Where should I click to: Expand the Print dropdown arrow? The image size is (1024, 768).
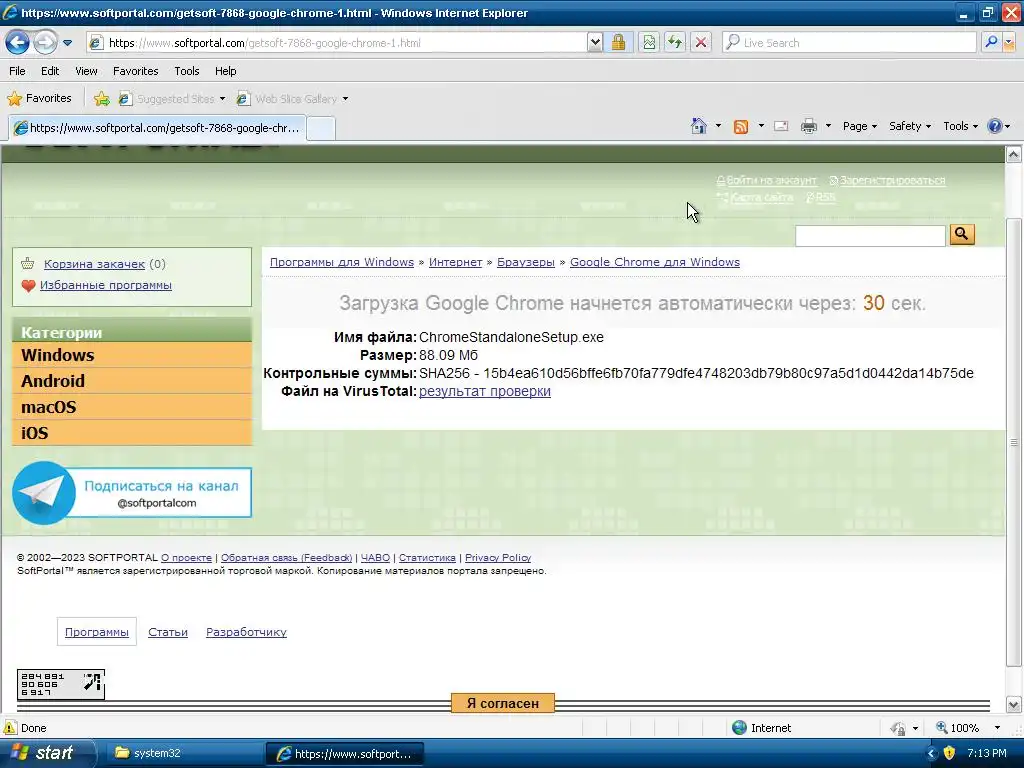(828, 126)
